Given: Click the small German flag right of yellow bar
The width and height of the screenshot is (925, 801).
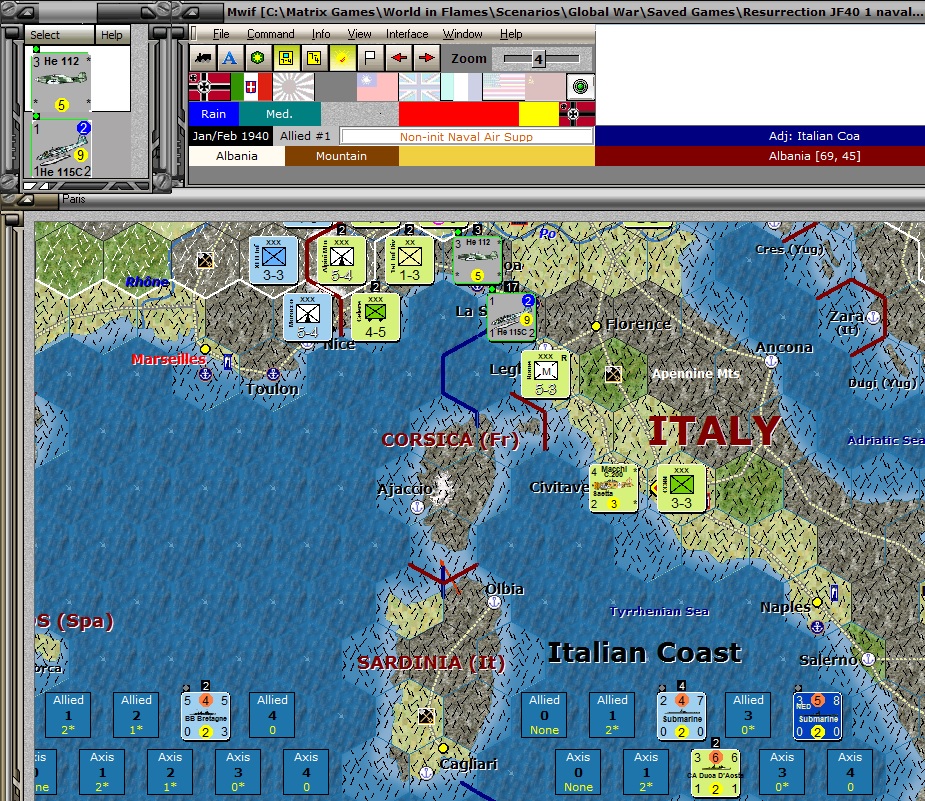Looking at the screenshot, I should (x=577, y=114).
